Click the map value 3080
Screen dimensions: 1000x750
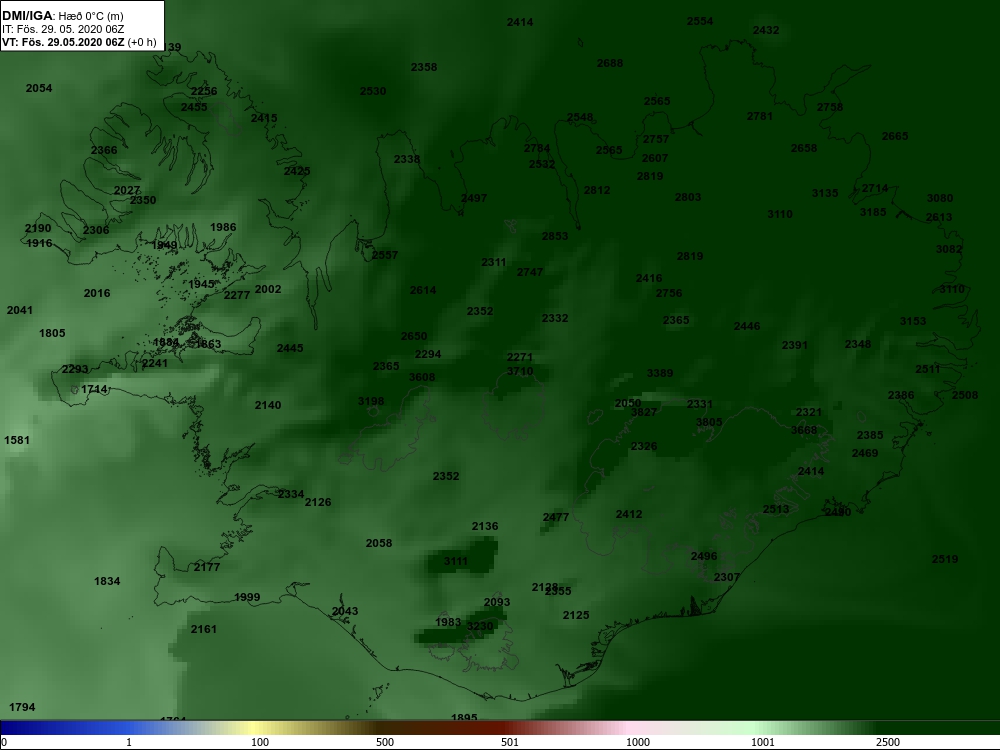(939, 198)
